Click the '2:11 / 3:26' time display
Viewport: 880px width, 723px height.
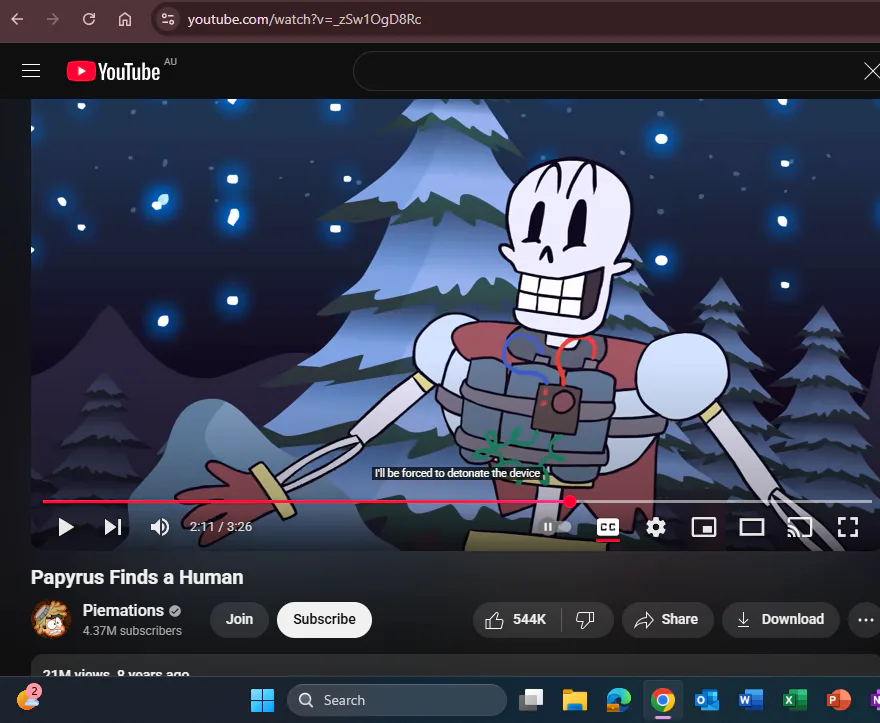pyautogui.click(x=221, y=527)
